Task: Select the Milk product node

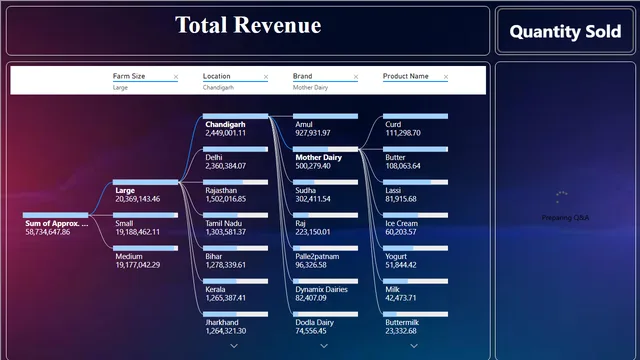Action: click(x=416, y=291)
